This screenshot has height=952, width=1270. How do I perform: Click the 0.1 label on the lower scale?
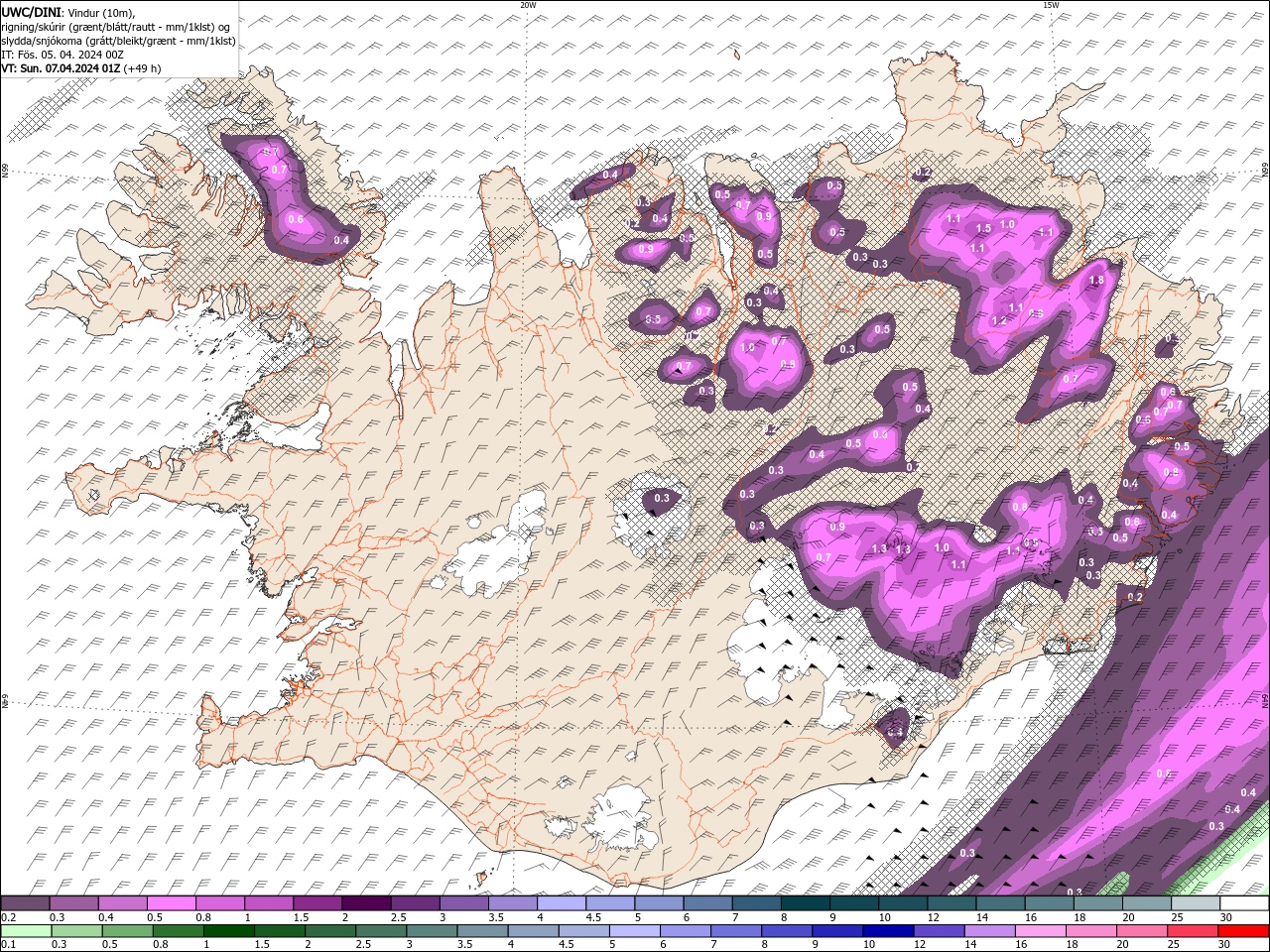coord(8,944)
